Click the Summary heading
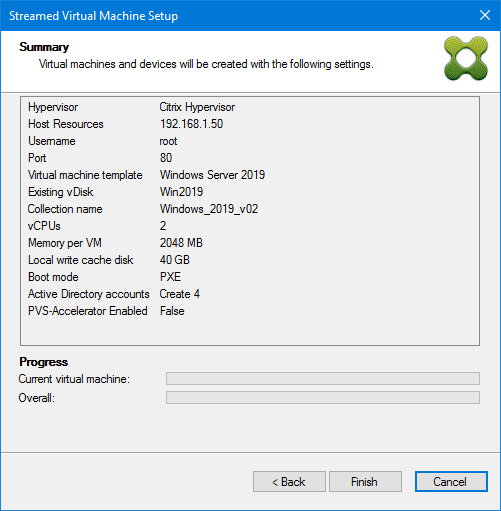Screen dimensions: 501x511 click(44, 47)
